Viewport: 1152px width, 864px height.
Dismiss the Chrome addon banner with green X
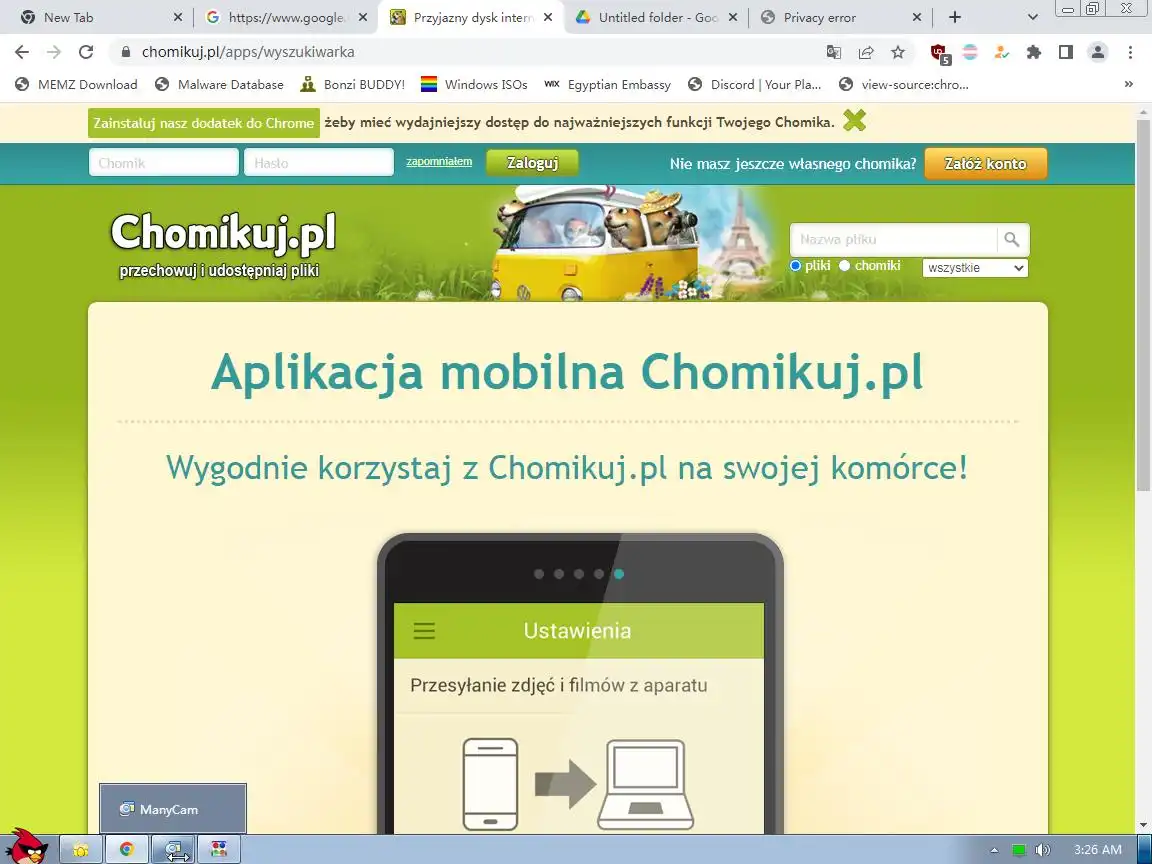(854, 120)
